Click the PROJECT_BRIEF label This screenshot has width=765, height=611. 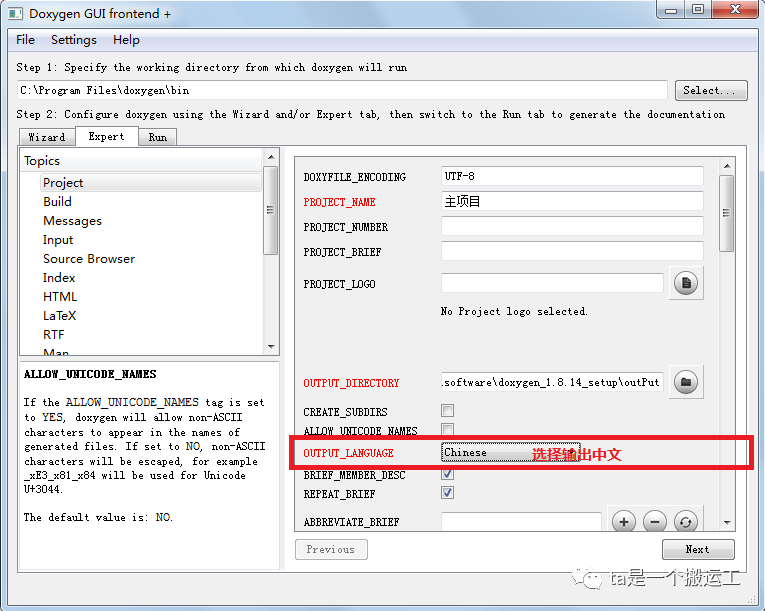pyautogui.click(x=342, y=252)
